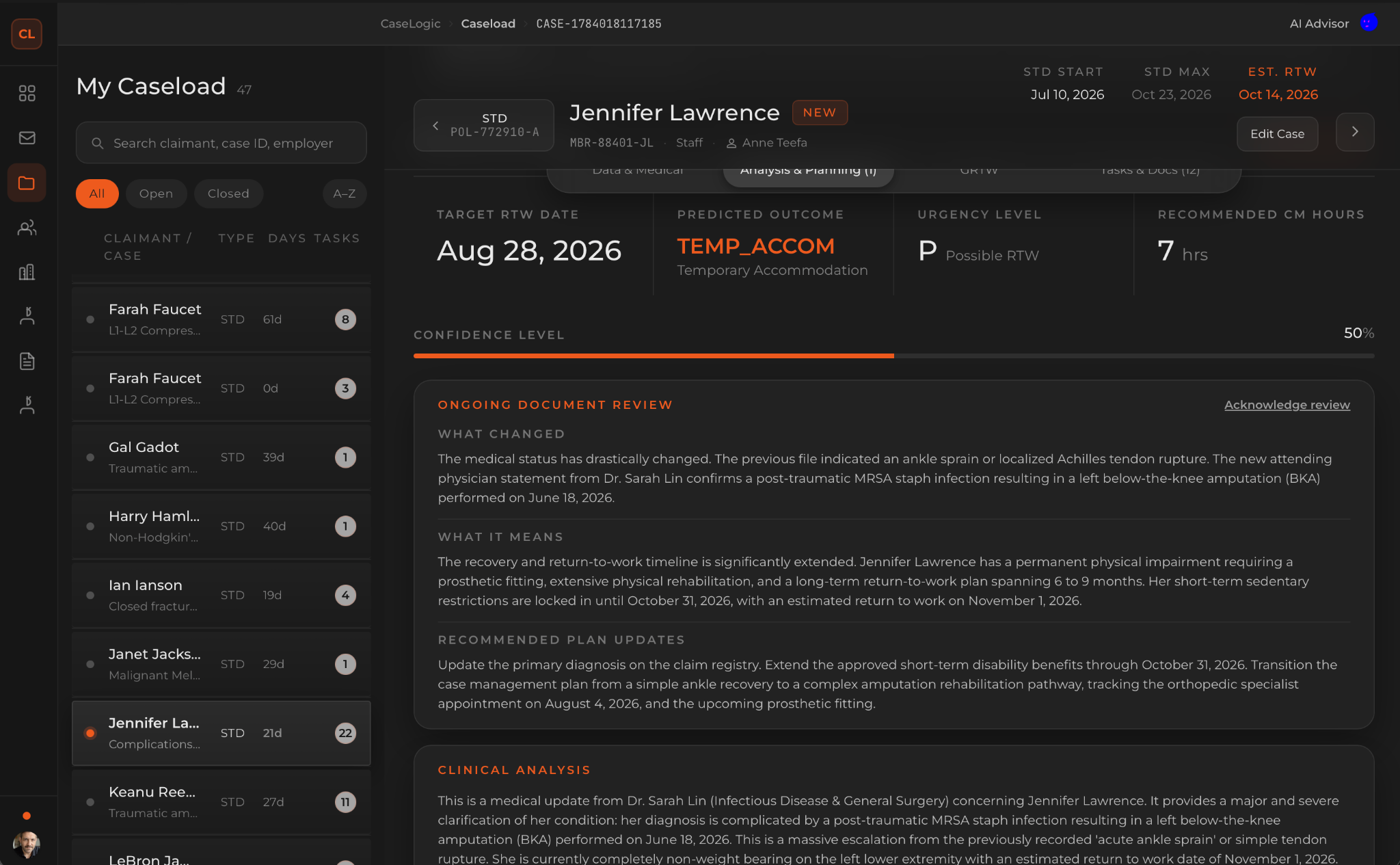Screen dimensions: 1400x865
Task: Click the TEMP_ACCOM predicted outcome
Action: 755,245
